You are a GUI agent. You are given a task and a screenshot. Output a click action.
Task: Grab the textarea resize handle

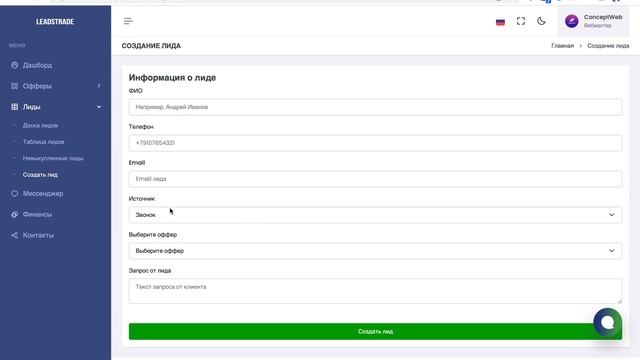(x=620, y=301)
